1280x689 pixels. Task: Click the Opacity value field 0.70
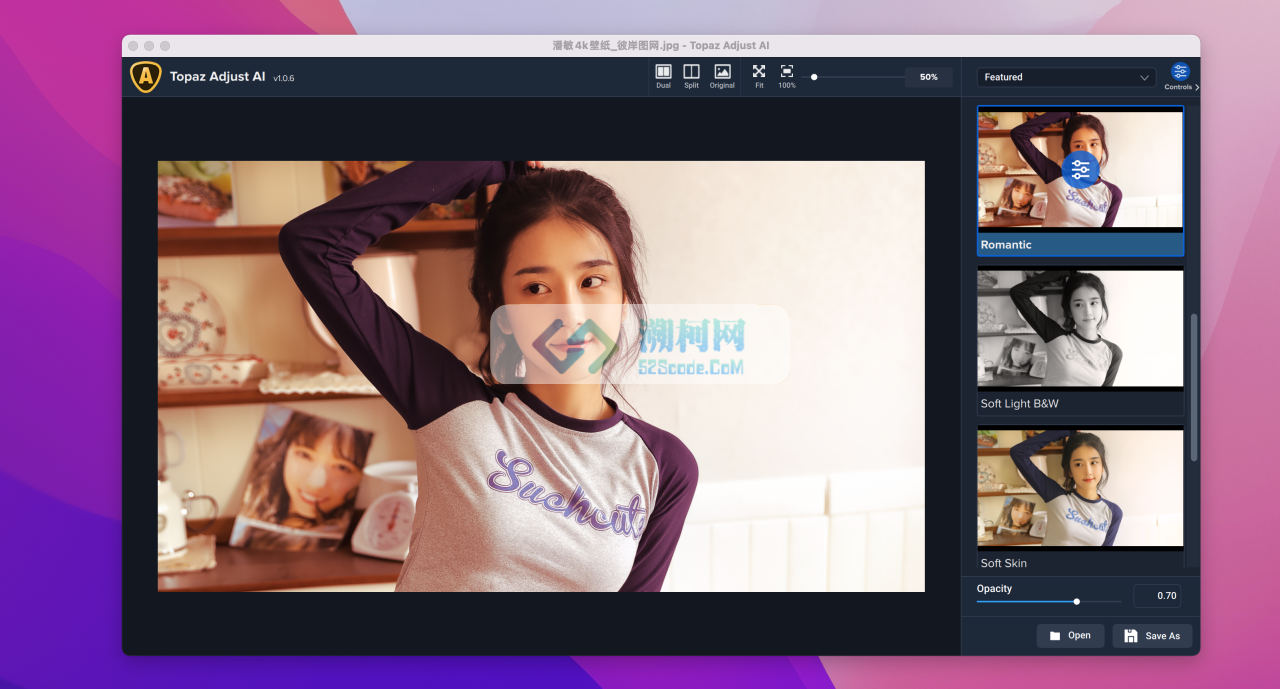(x=1157, y=596)
